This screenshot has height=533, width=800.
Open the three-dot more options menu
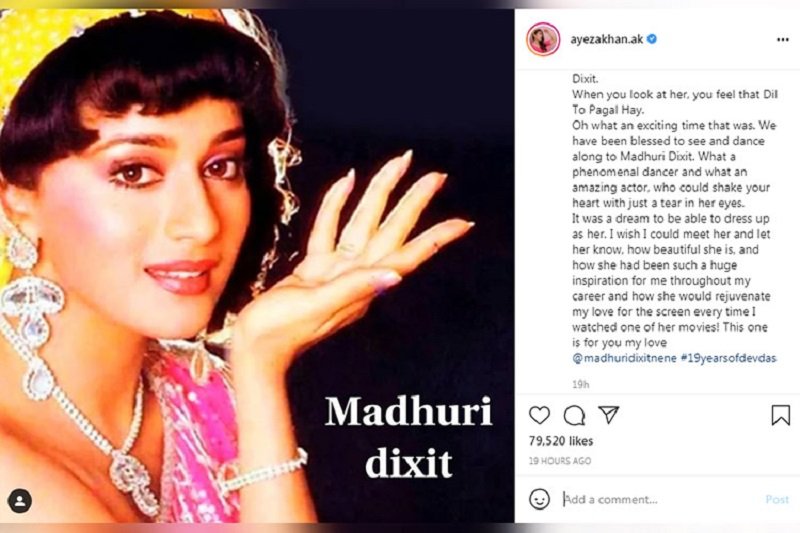(x=783, y=40)
